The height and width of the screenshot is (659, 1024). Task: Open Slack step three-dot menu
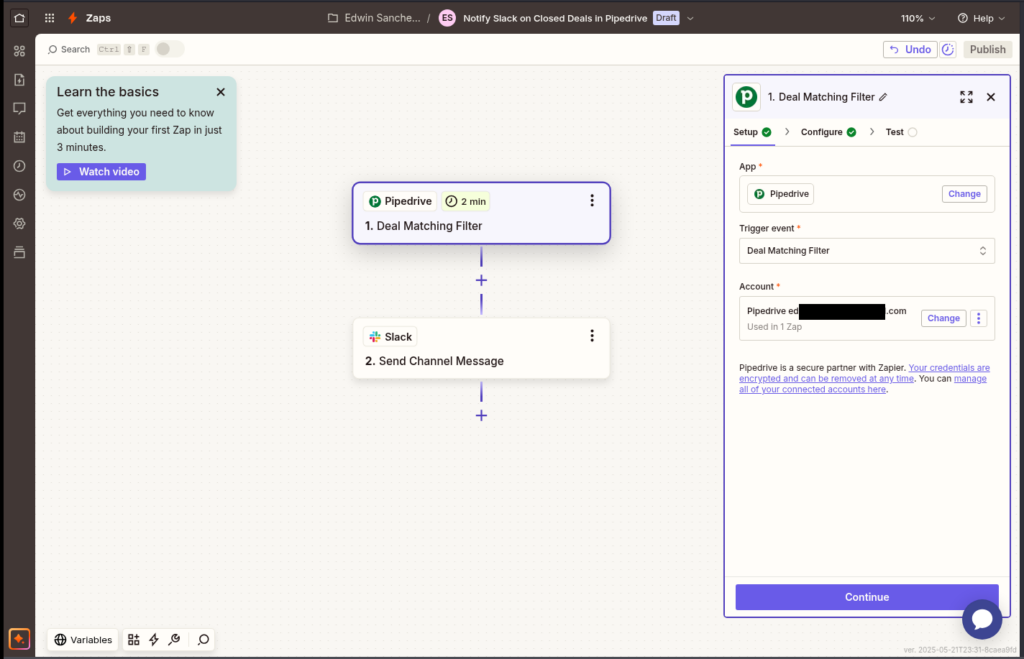[x=592, y=336]
